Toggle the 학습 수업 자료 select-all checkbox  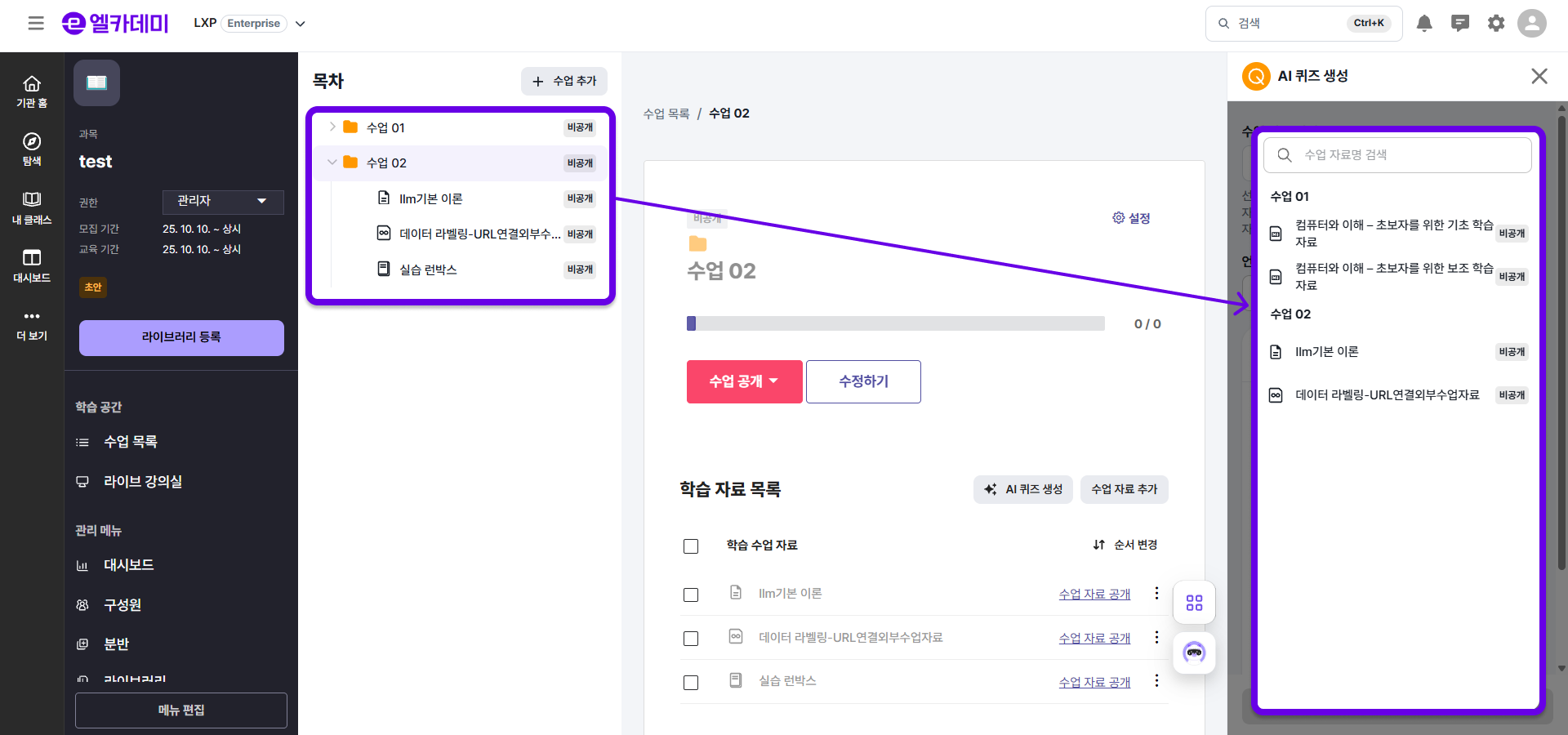(691, 546)
